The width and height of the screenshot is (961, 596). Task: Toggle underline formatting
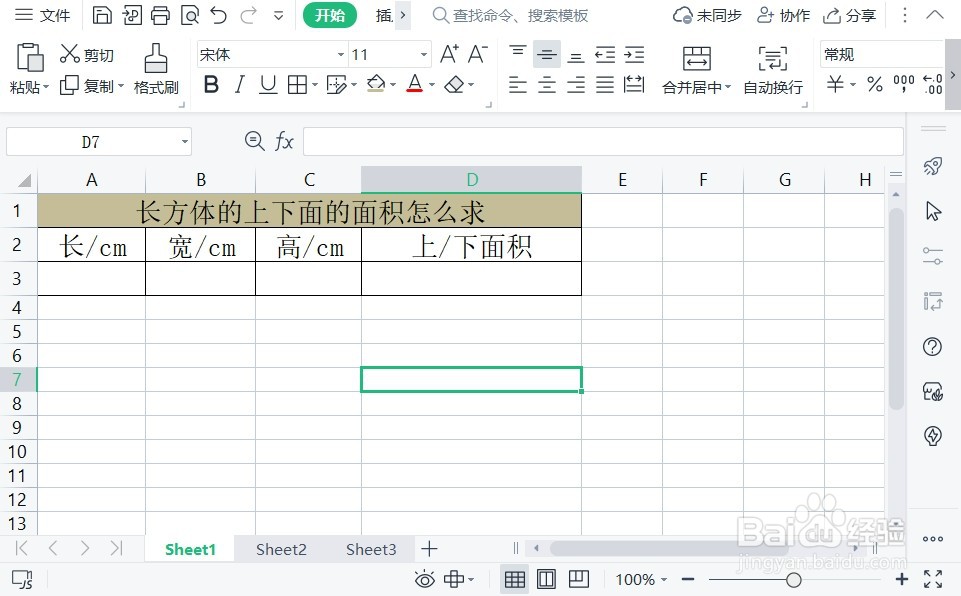pos(266,85)
